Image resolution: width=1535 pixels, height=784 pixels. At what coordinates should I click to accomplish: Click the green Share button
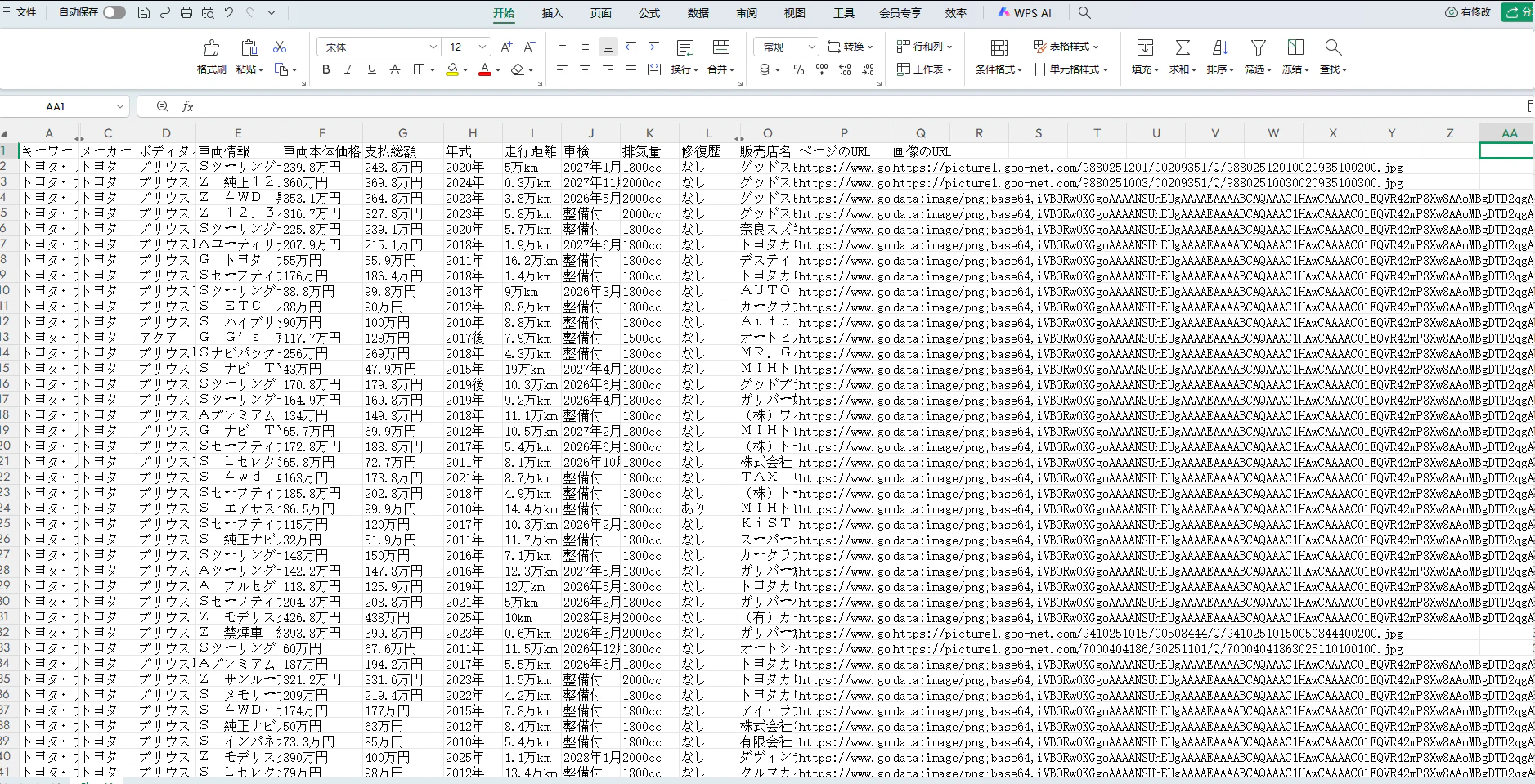pyautogui.click(x=1519, y=12)
